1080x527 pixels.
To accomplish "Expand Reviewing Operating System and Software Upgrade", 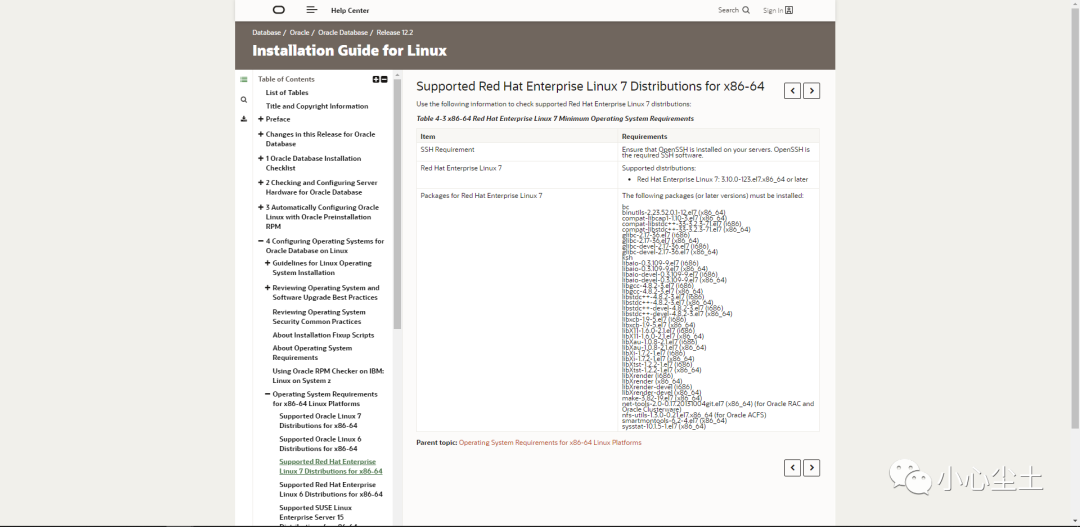I will tap(268, 288).
